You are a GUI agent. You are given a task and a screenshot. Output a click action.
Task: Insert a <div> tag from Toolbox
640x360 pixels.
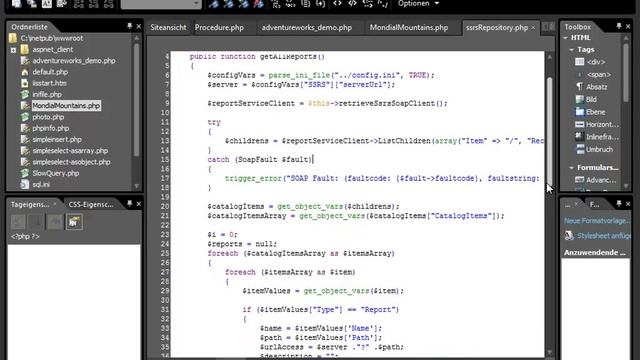596,62
